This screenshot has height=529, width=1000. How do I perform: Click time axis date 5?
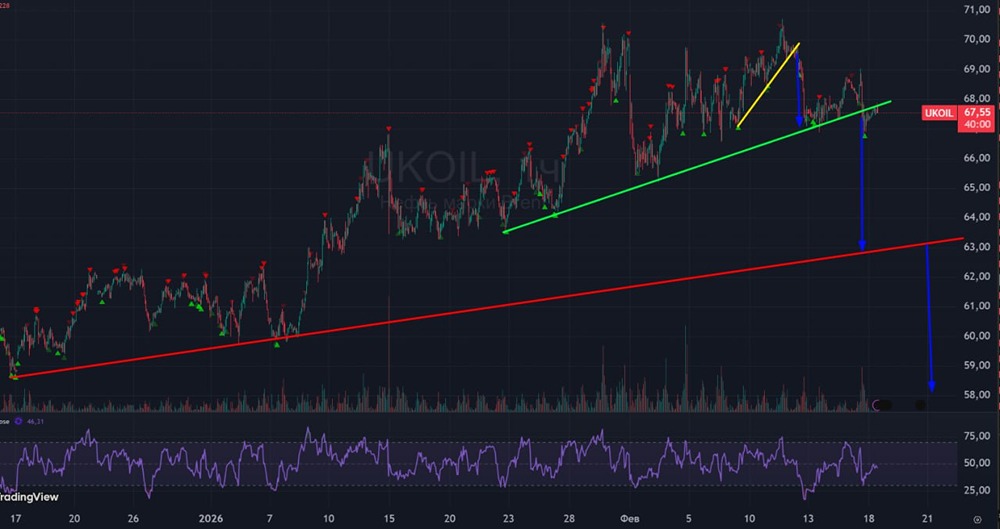(x=688, y=519)
